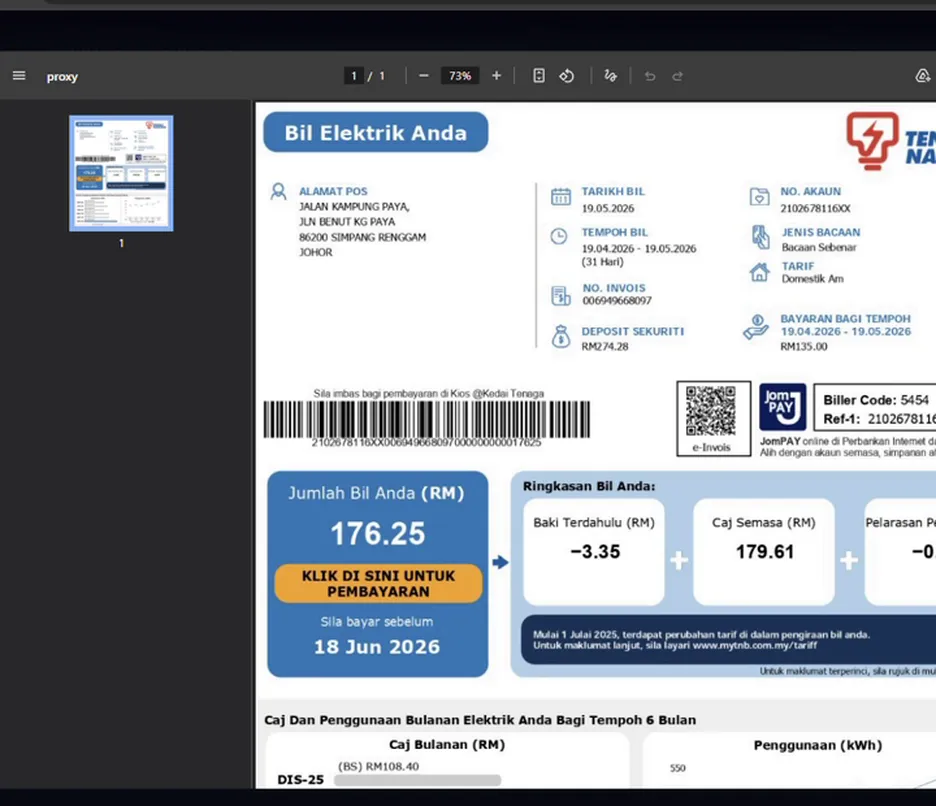This screenshot has width=936, height=806.
Task: Click the Caj Bulanan (RM) heading
Action: 447,745
